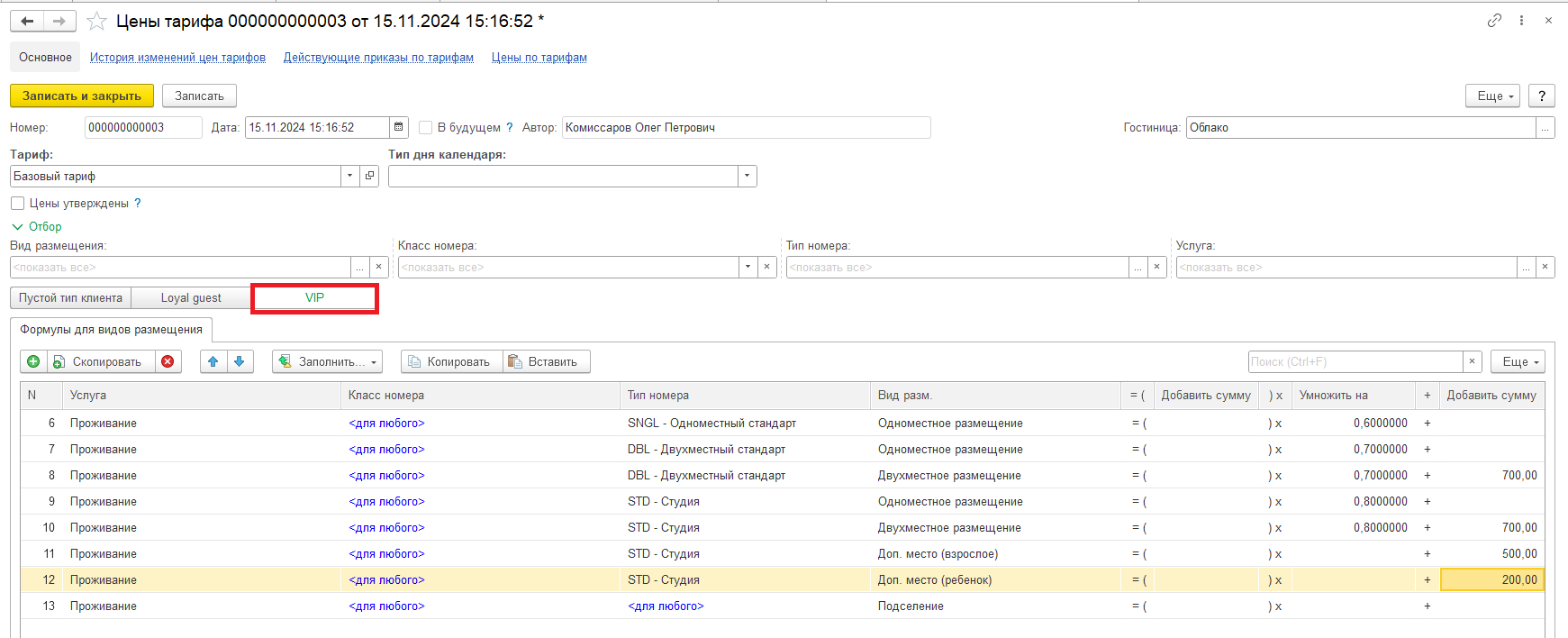Viewport: 1568px width, 638px height.
Task: Expand Класс номера filter dropdown
Action: 748,267
